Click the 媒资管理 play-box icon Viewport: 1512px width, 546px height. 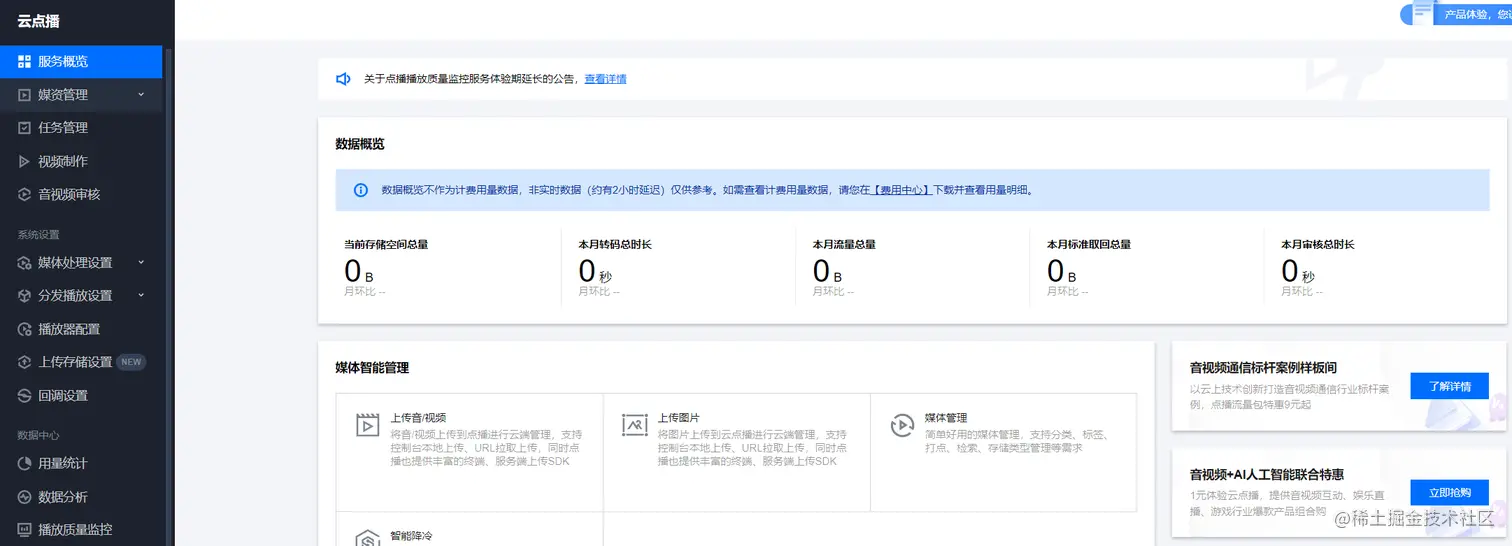[x=25, y=95]
